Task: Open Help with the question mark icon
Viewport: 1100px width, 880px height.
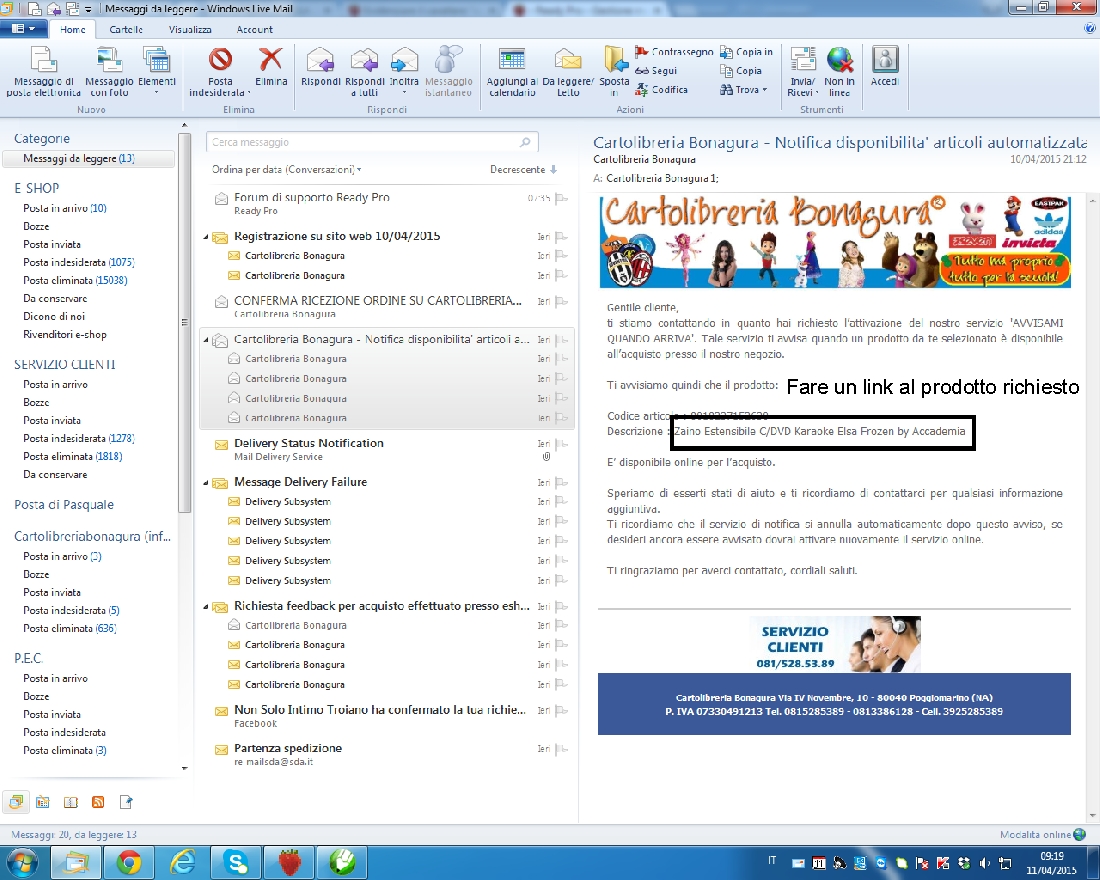Action: (1089, 29)
